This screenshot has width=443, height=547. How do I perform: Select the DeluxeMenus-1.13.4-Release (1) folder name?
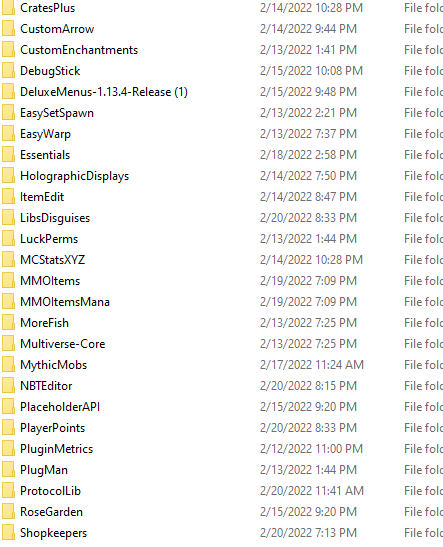pos(104,92)
